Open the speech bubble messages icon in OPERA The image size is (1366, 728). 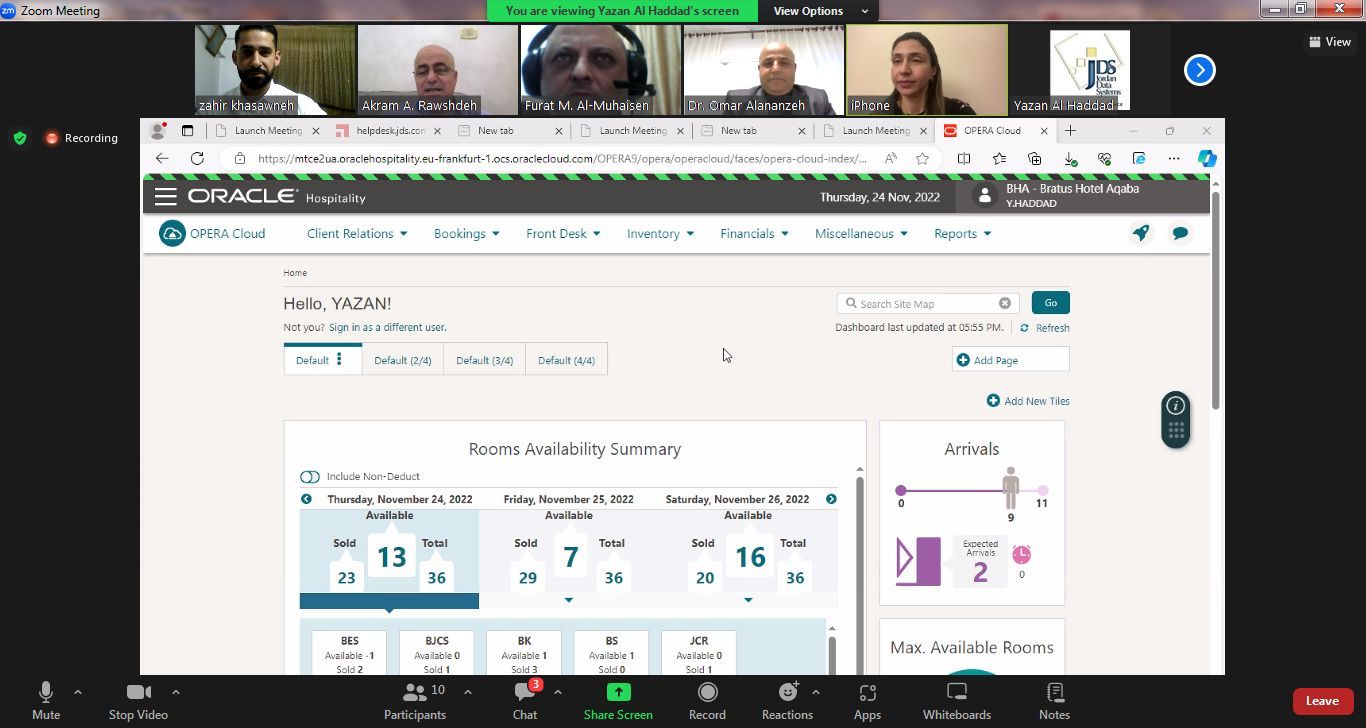point(1181,233)
